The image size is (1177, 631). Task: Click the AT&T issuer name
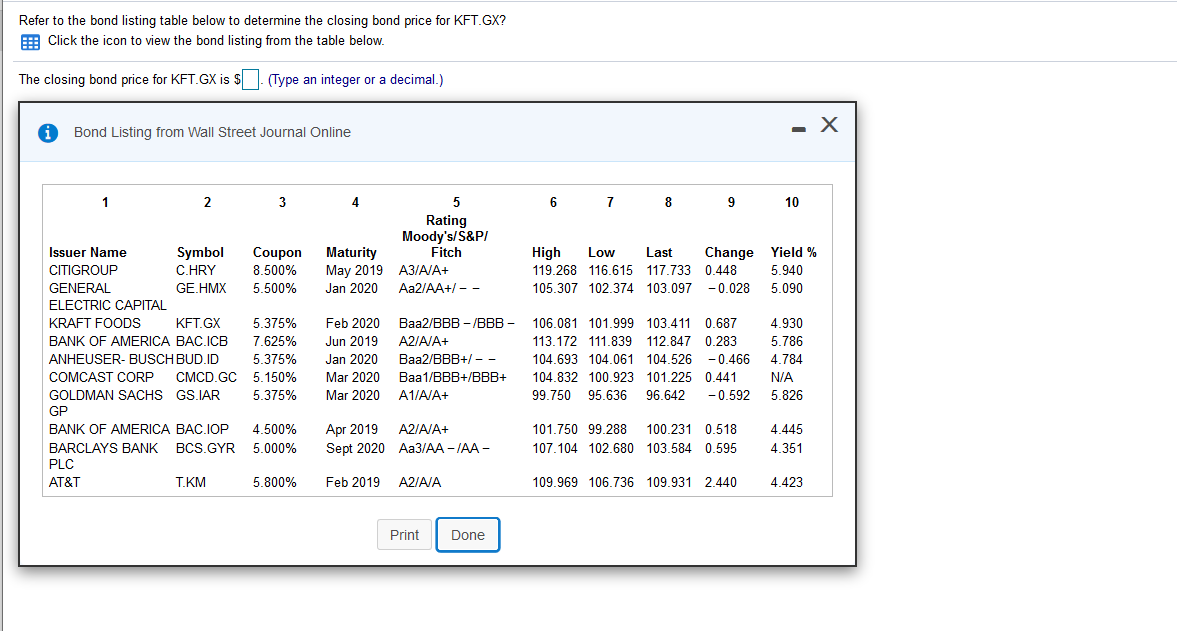tap(65, 481)
